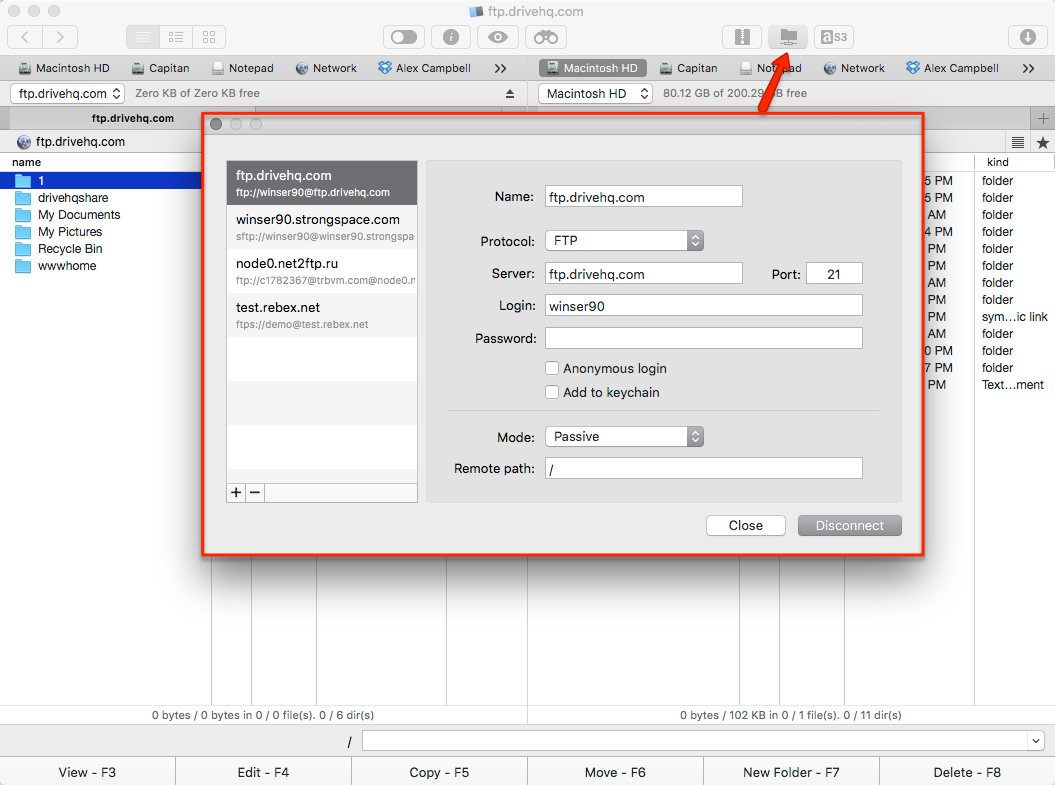Image resolution: width=1055 pixels, height=785 pixels.
Task: Click View - F3 button
Action: (87, 772)
